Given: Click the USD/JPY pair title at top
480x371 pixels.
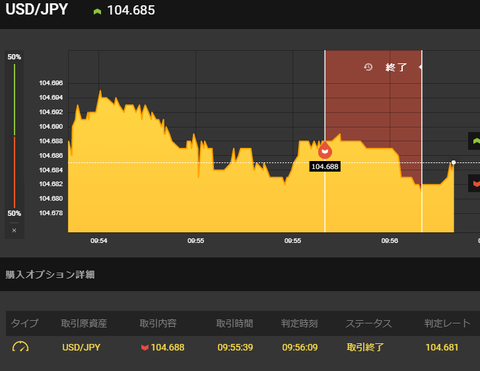Looking at the screenshot, I should (37, 9).
